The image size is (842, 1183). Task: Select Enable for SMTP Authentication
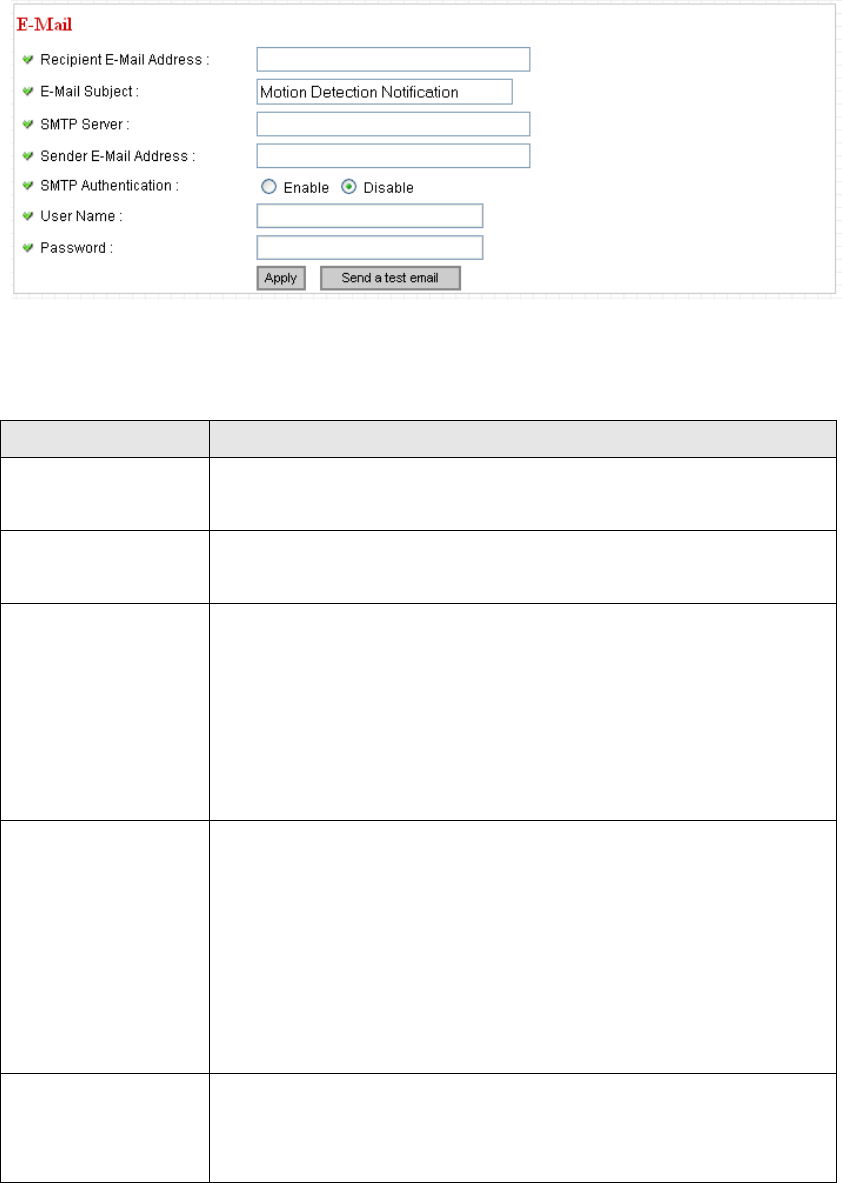[269, 187]
